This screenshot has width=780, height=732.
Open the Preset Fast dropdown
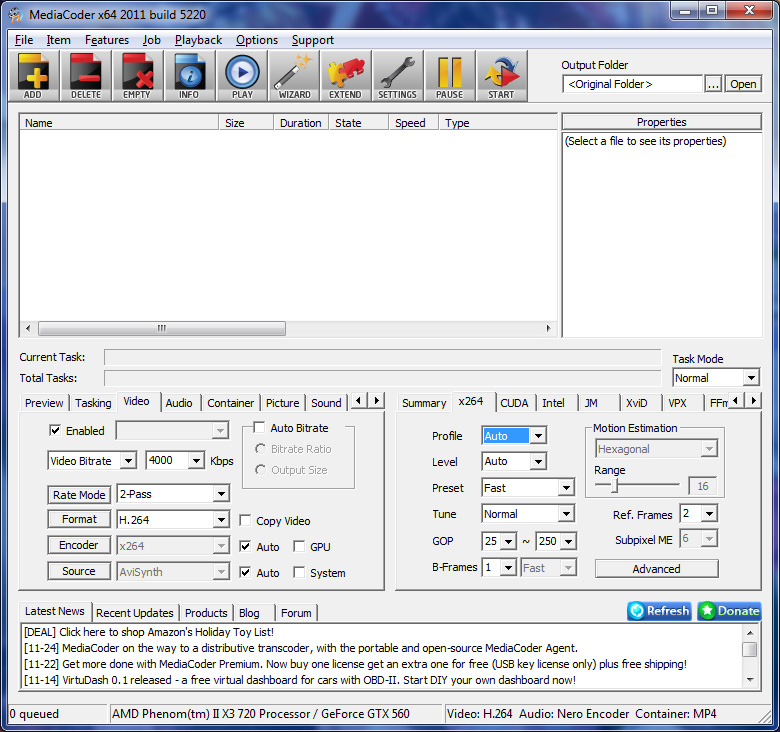pos(566,488)
